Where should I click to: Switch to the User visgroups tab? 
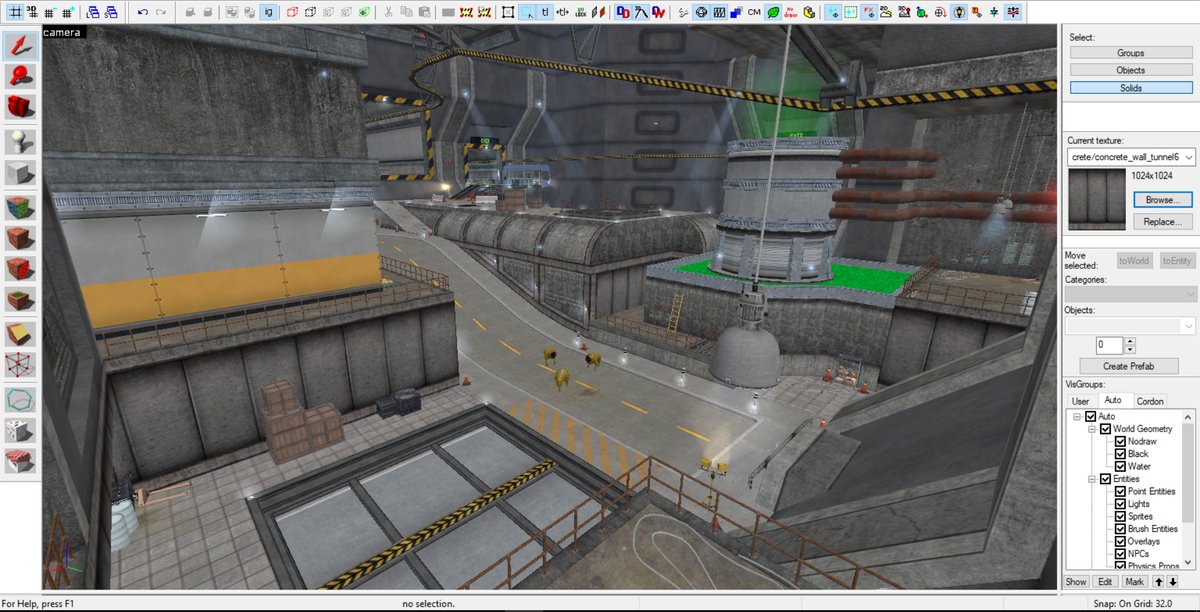click(1080, 401)
